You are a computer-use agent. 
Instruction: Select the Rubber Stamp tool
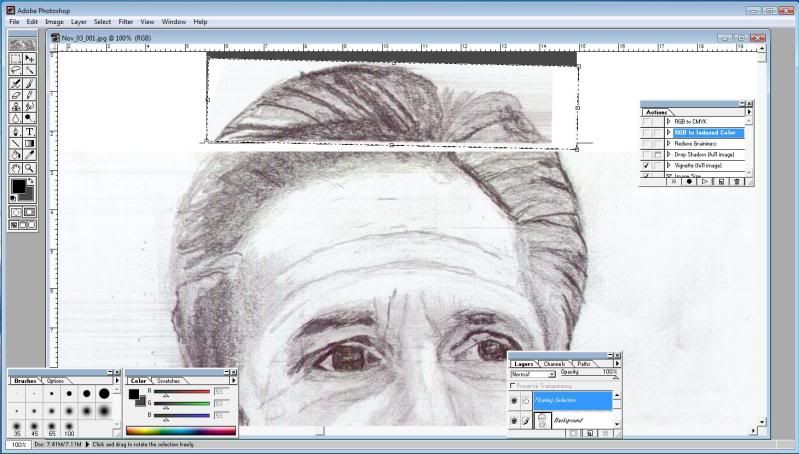[x=16, y=106]
